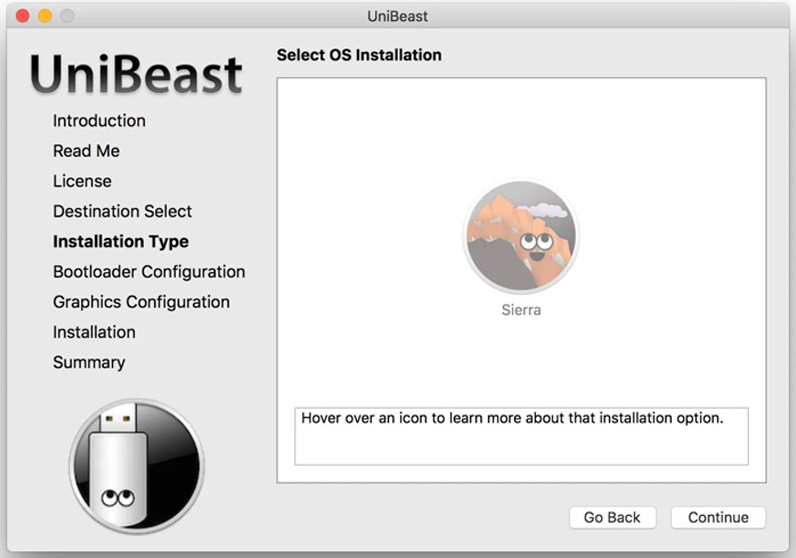Screen dimensions: 796x558
Task: Click the Go Back button
Action: click(x=612, y=517)
